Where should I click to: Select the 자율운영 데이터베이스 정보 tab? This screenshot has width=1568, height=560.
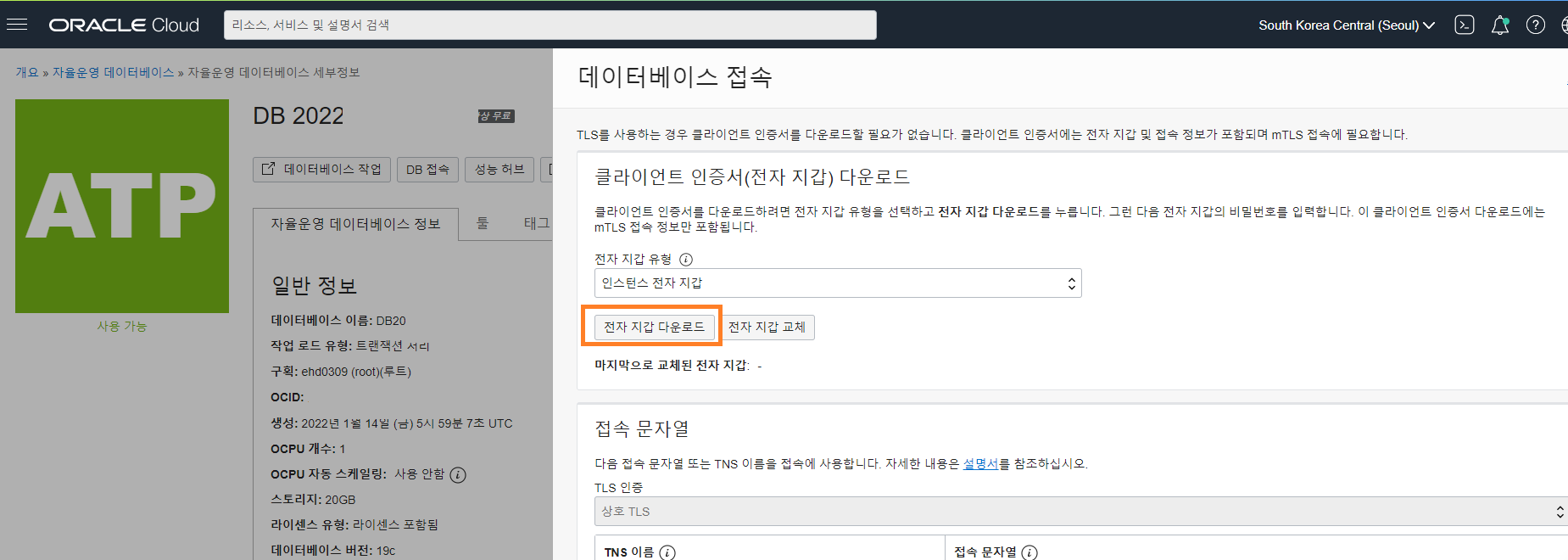(355, 224)
